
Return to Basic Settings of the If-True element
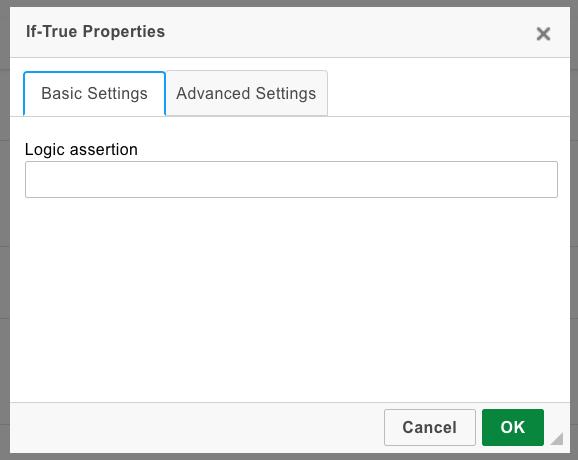tap(94, 94)
